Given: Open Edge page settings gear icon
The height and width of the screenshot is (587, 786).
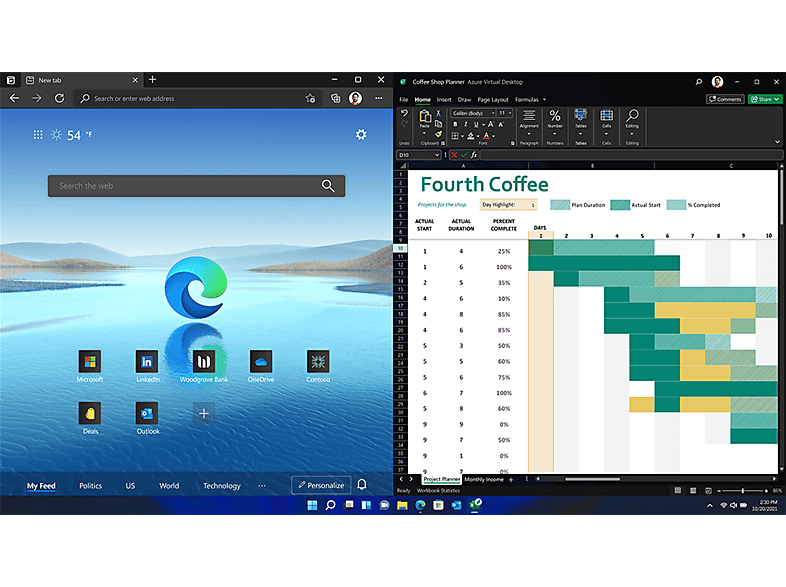Looking at the screenshot, I should pyautogui.click(x=361, y=134).
